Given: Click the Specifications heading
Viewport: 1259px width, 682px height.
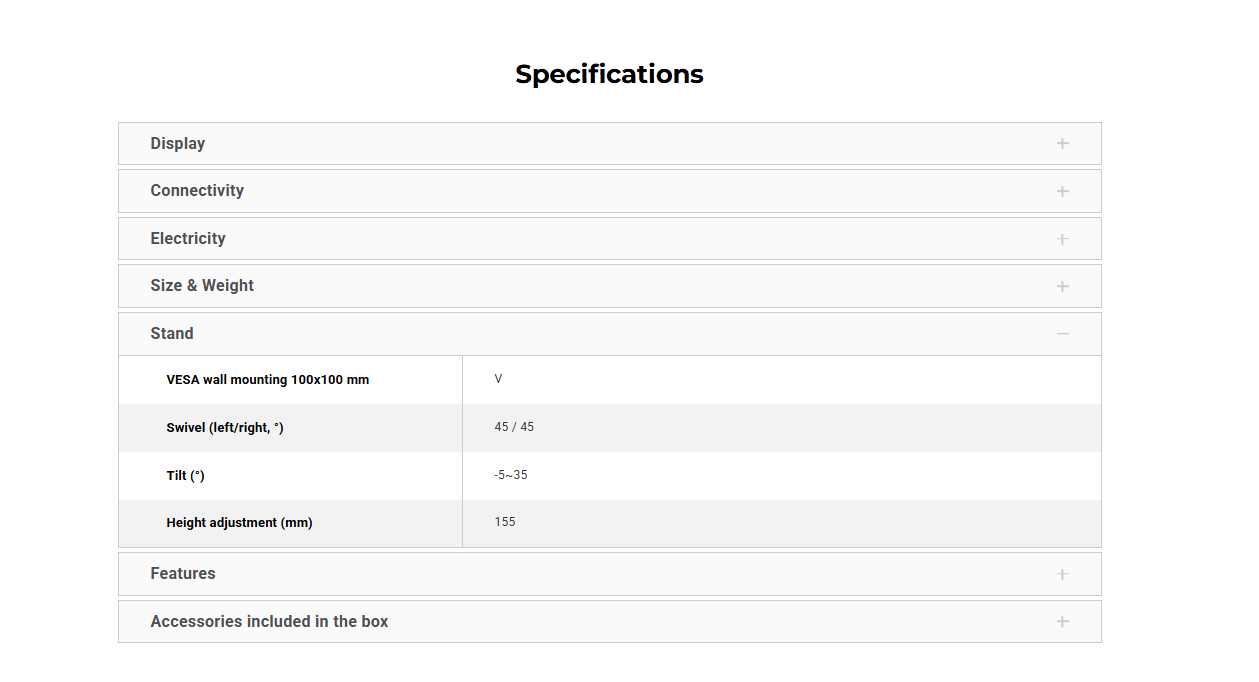Looking at the screenshot, I should 609,74.
